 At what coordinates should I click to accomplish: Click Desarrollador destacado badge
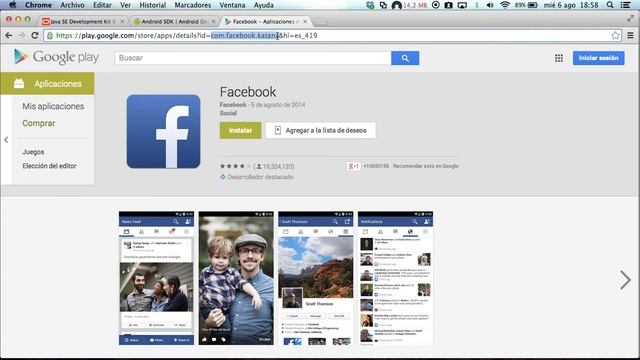pyautogui.click(x=257, y=177)
